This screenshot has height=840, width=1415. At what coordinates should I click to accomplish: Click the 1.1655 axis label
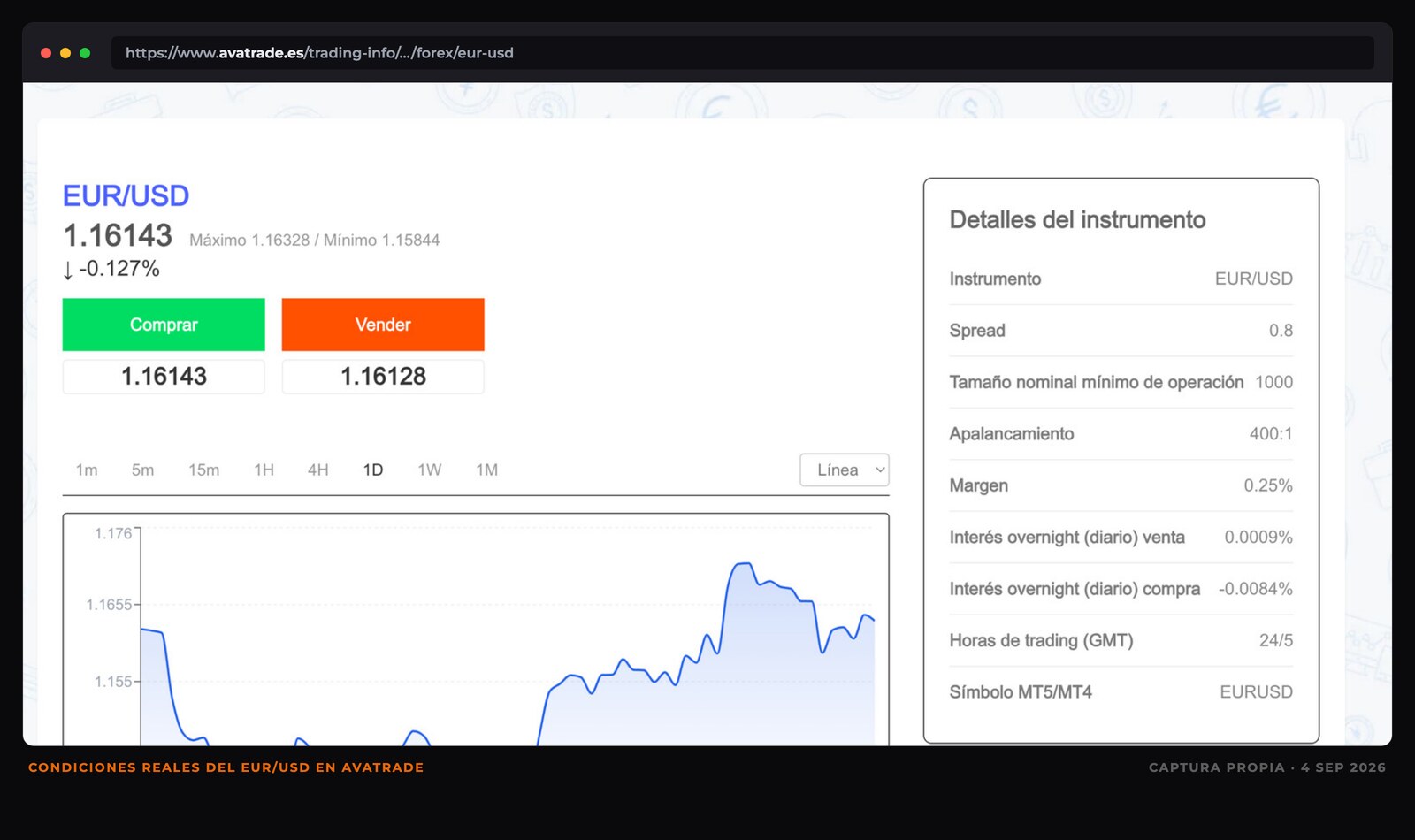[x=109, y=605]
